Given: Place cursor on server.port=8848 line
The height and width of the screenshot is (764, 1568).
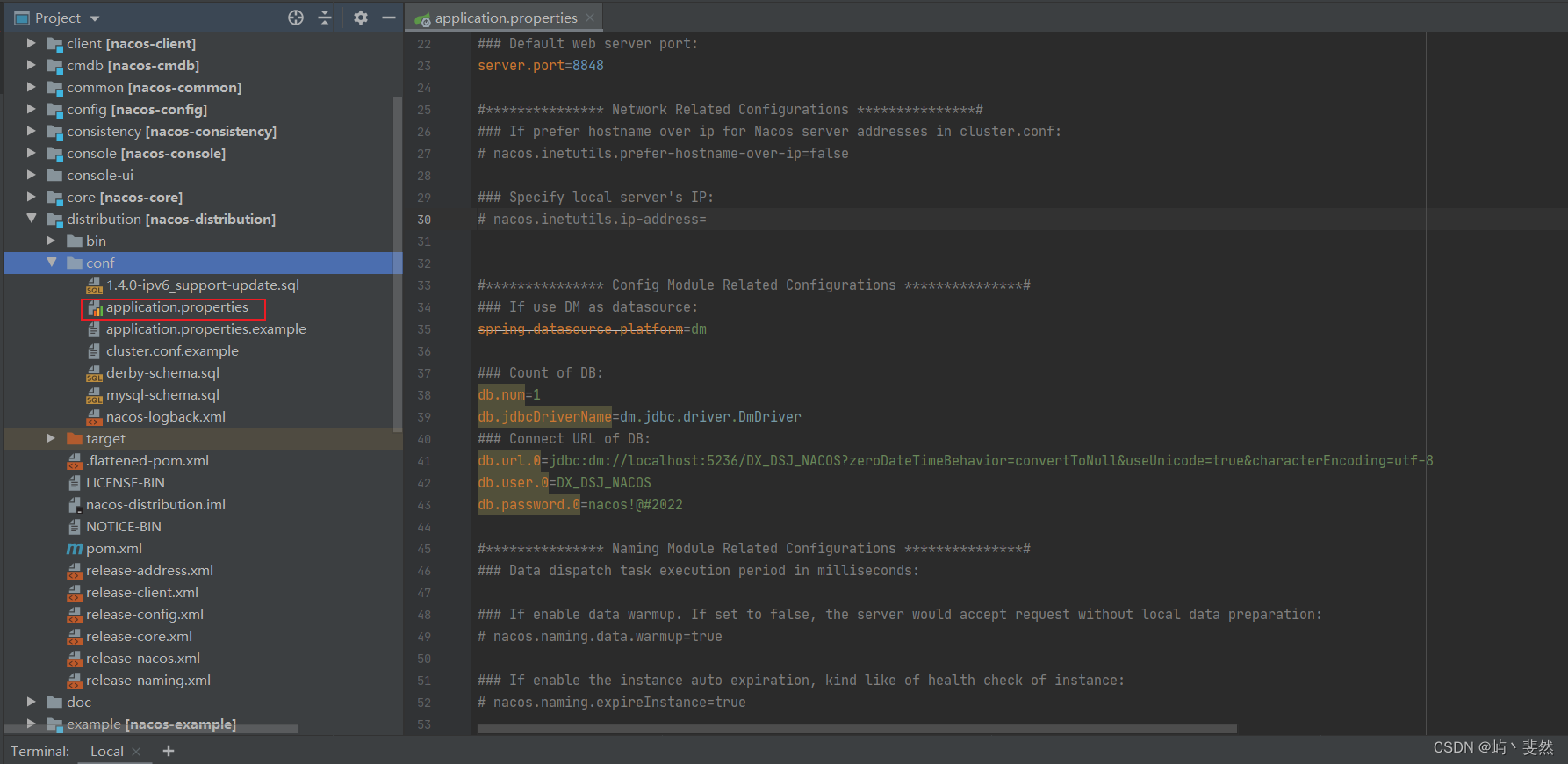Looking at the screenshot, I should coord(541,66).
